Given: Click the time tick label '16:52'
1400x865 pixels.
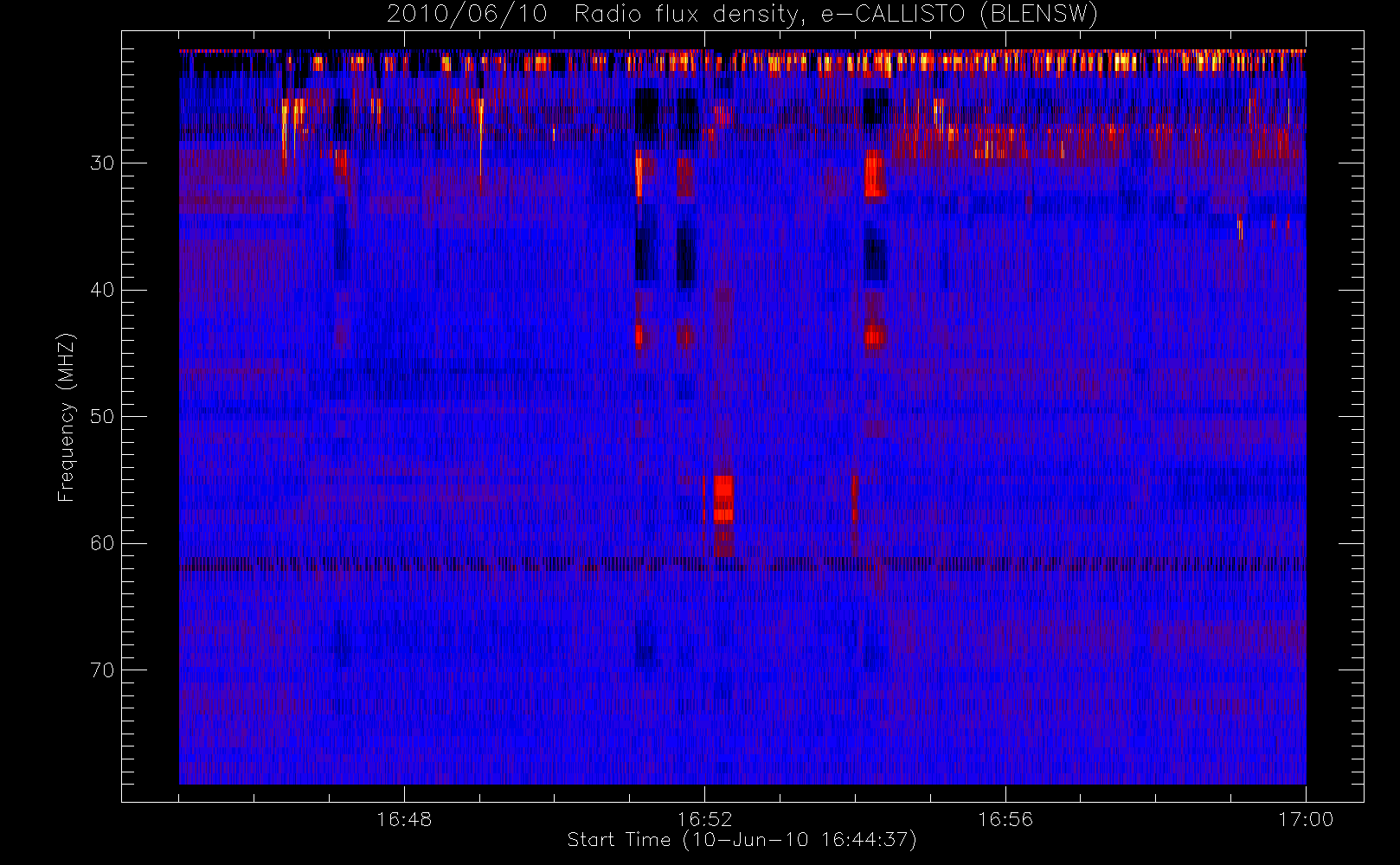Looking at the screenshot, I should click(704, 819).
